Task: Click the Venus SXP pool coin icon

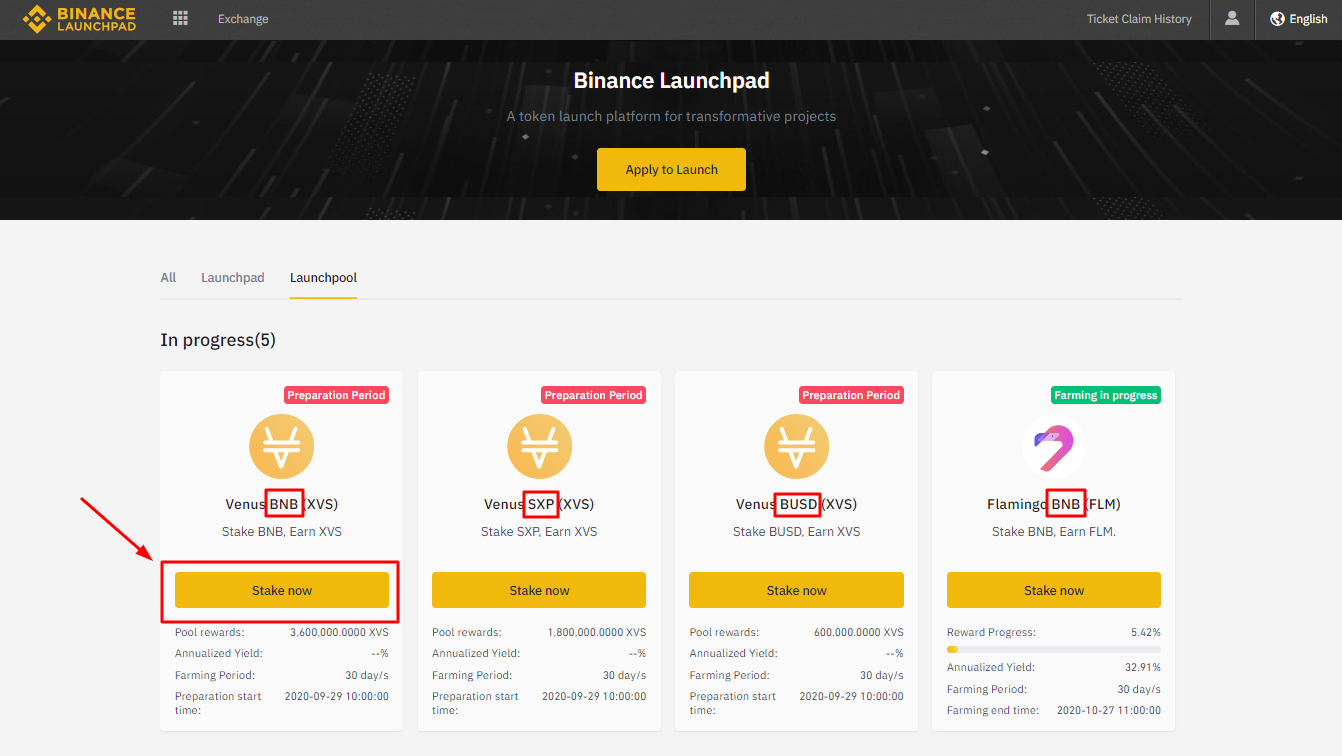Action: (x=539, y=446)
